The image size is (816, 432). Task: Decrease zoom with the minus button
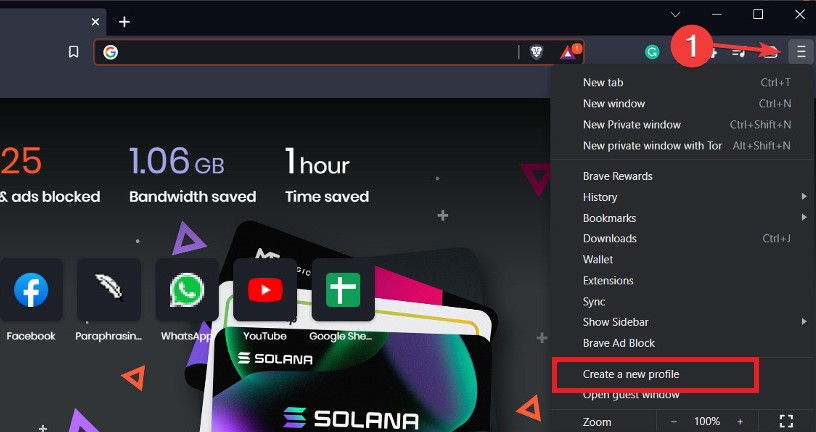click(x=673, y=421)
